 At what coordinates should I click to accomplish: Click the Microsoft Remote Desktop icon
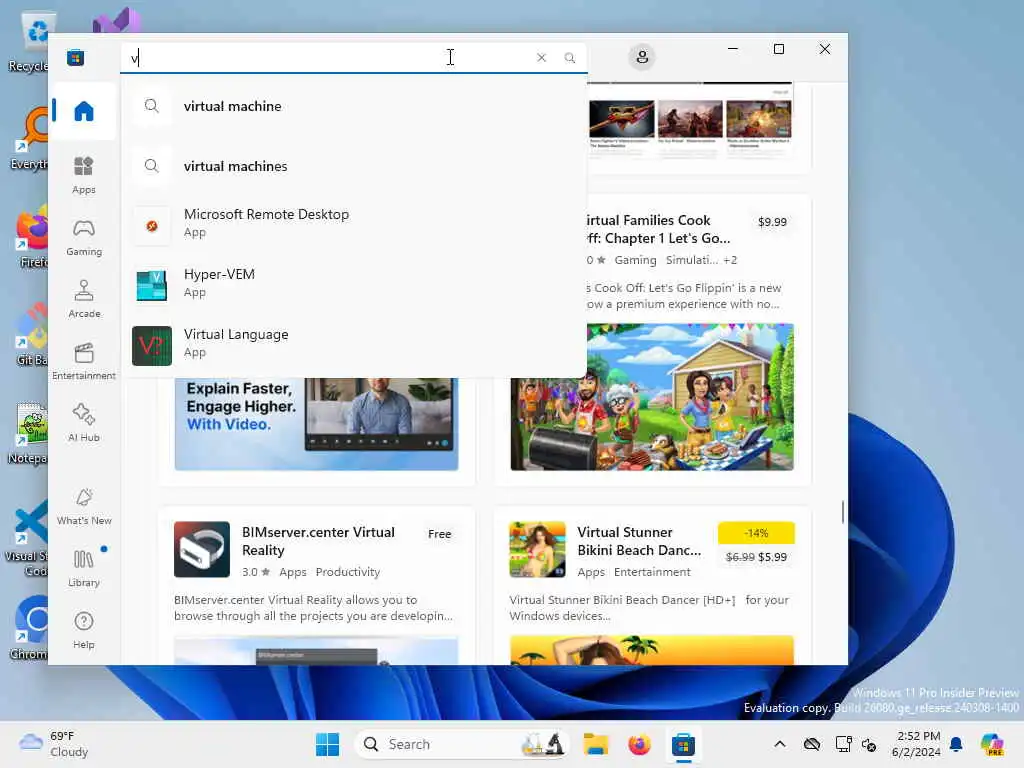coord(152,226)
